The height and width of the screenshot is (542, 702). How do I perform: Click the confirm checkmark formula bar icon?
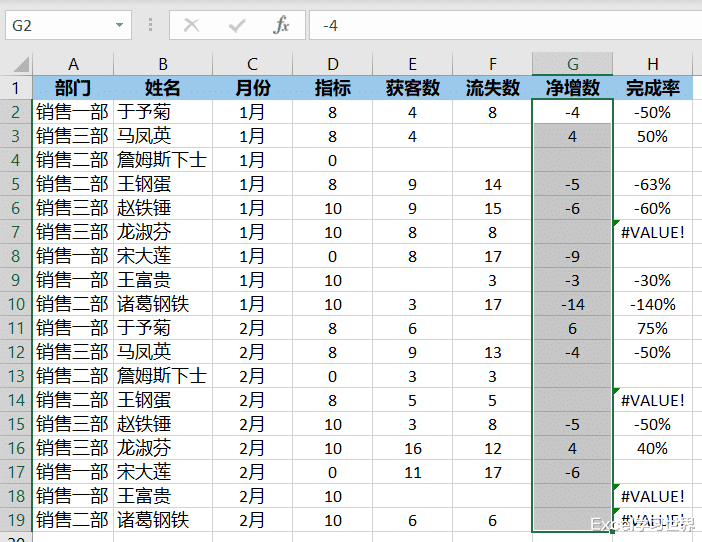(x=237, y=26)
